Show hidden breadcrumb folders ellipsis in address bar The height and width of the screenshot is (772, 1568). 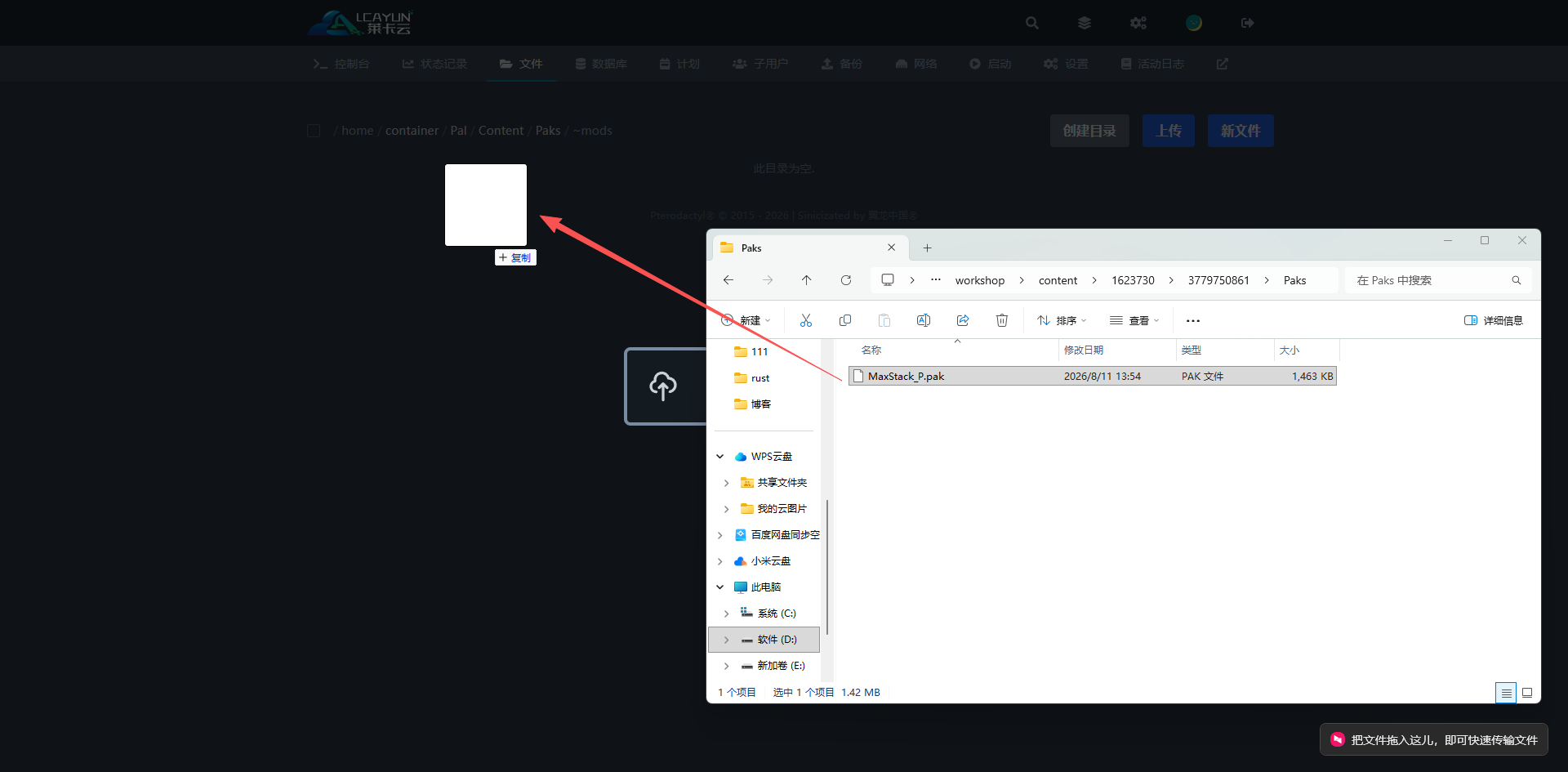tap(936, 280)
